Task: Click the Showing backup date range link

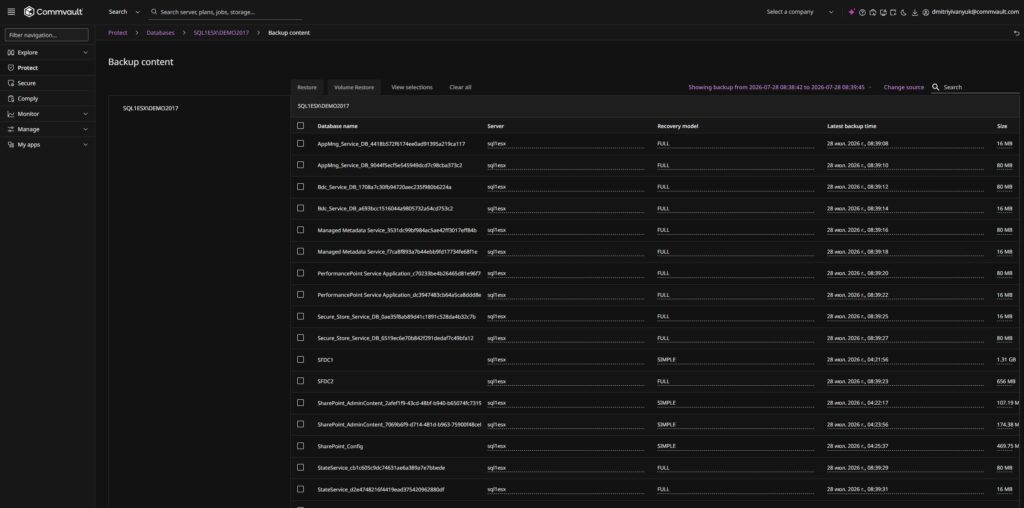Action: pyautogui.click(x=776, y=87)
